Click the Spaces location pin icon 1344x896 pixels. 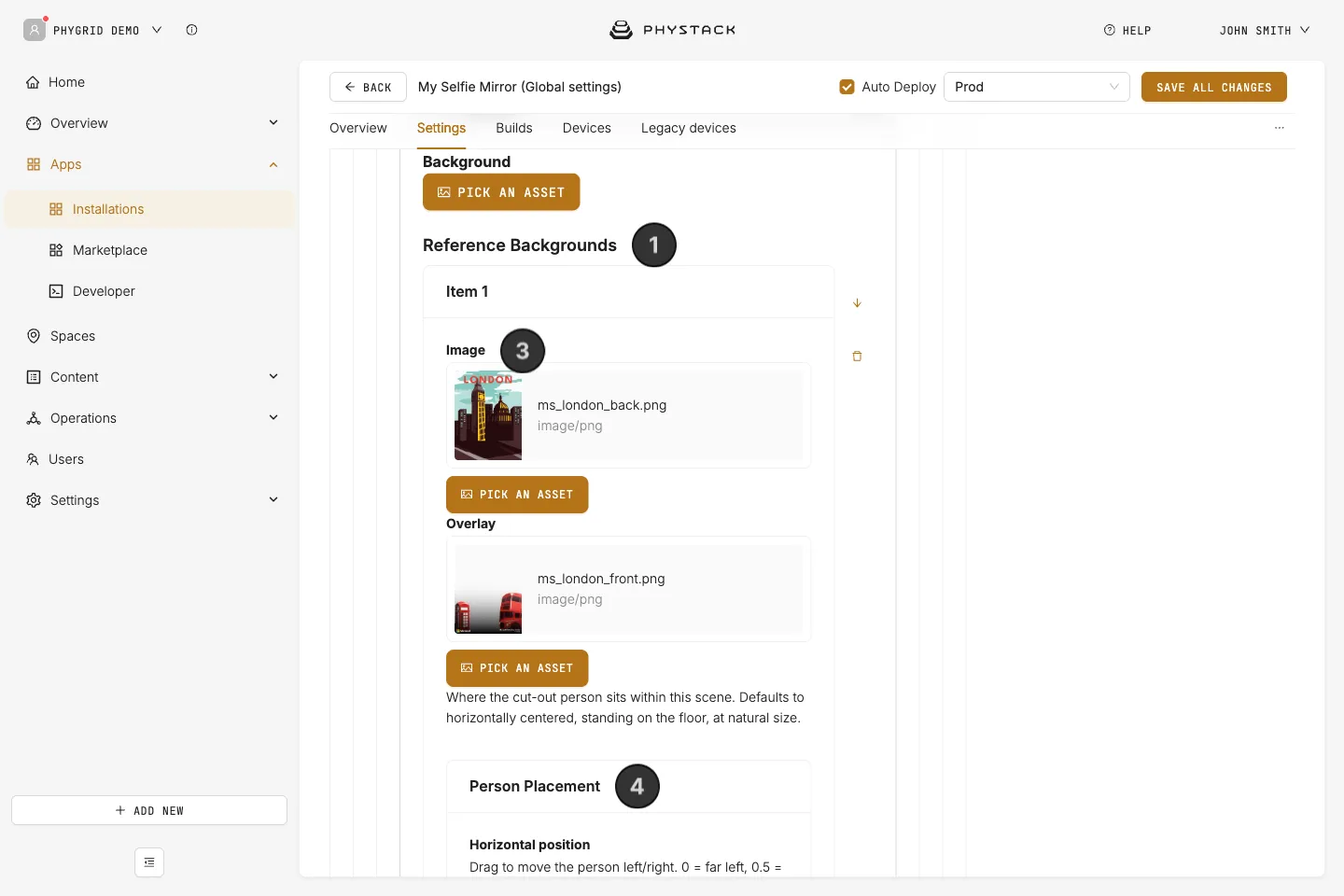point(34,336)
